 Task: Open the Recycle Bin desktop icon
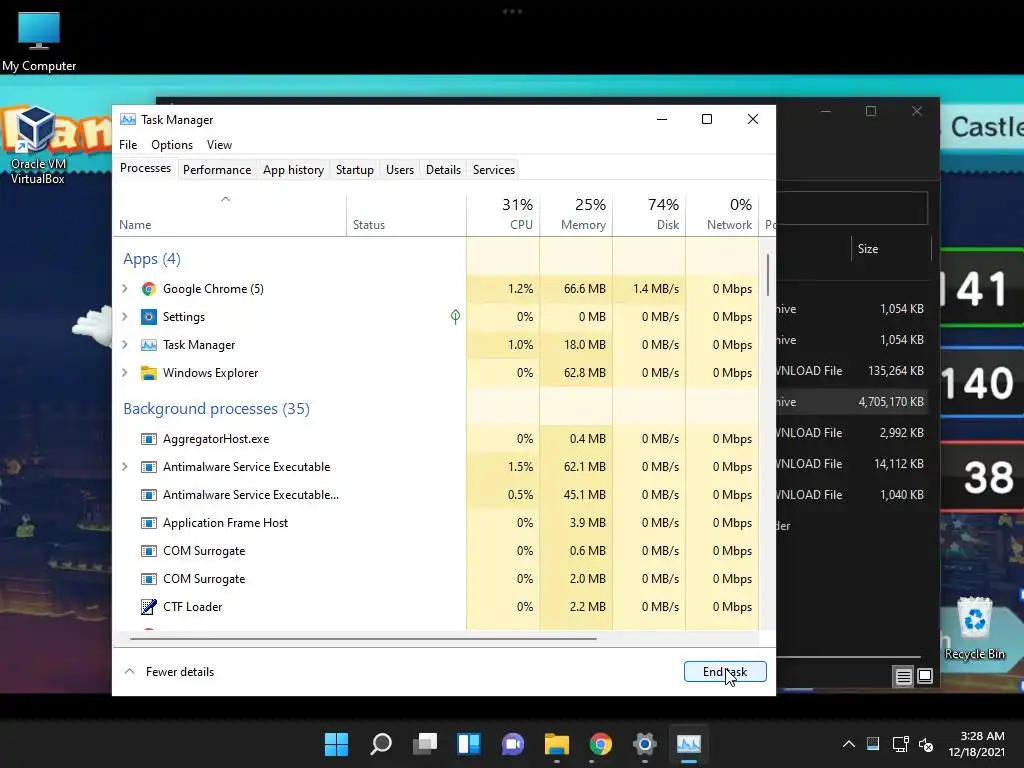click(974, 628)
